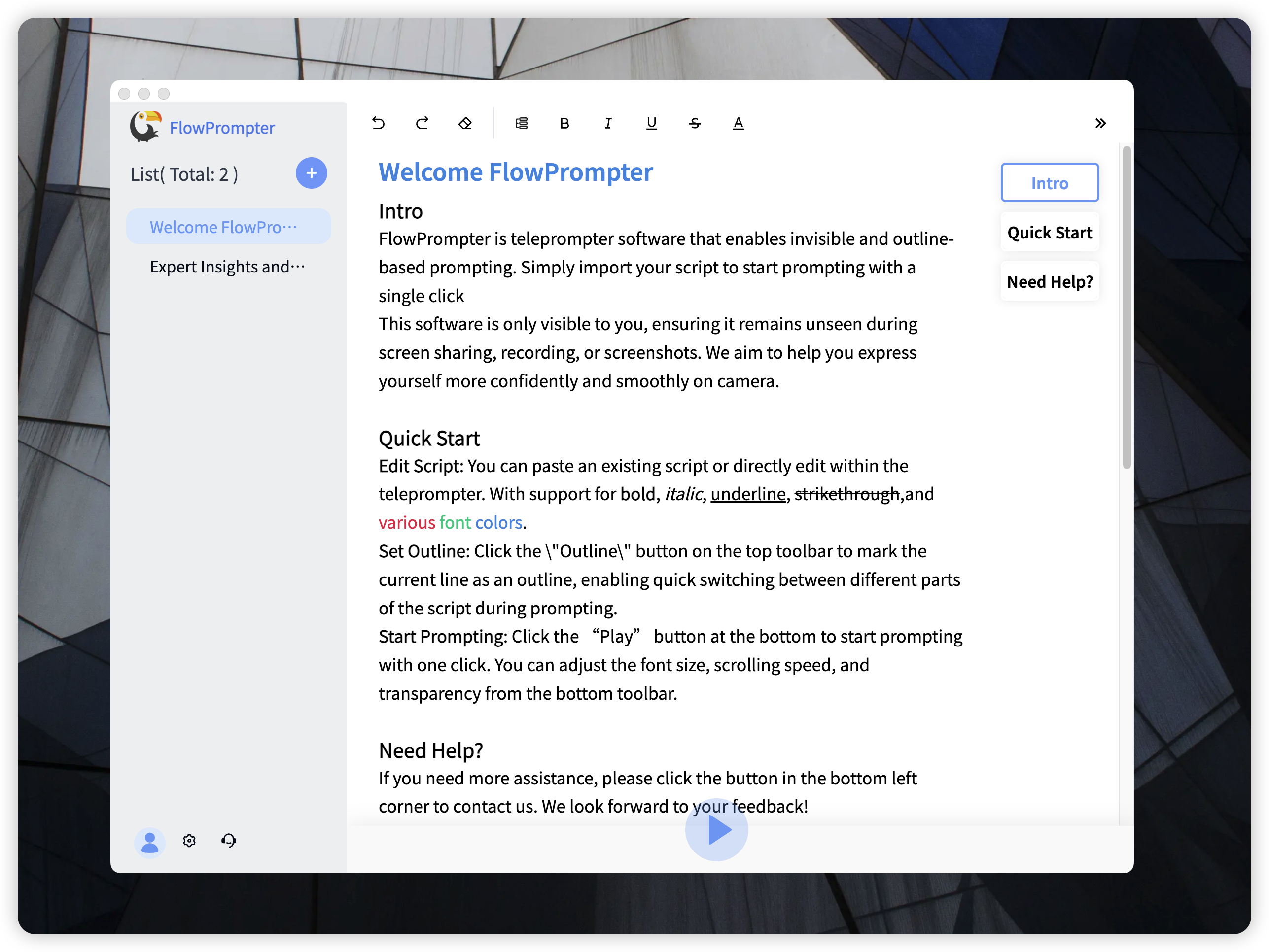
Task: Toggle strikethrough formatting
Action: coord(695,123)
